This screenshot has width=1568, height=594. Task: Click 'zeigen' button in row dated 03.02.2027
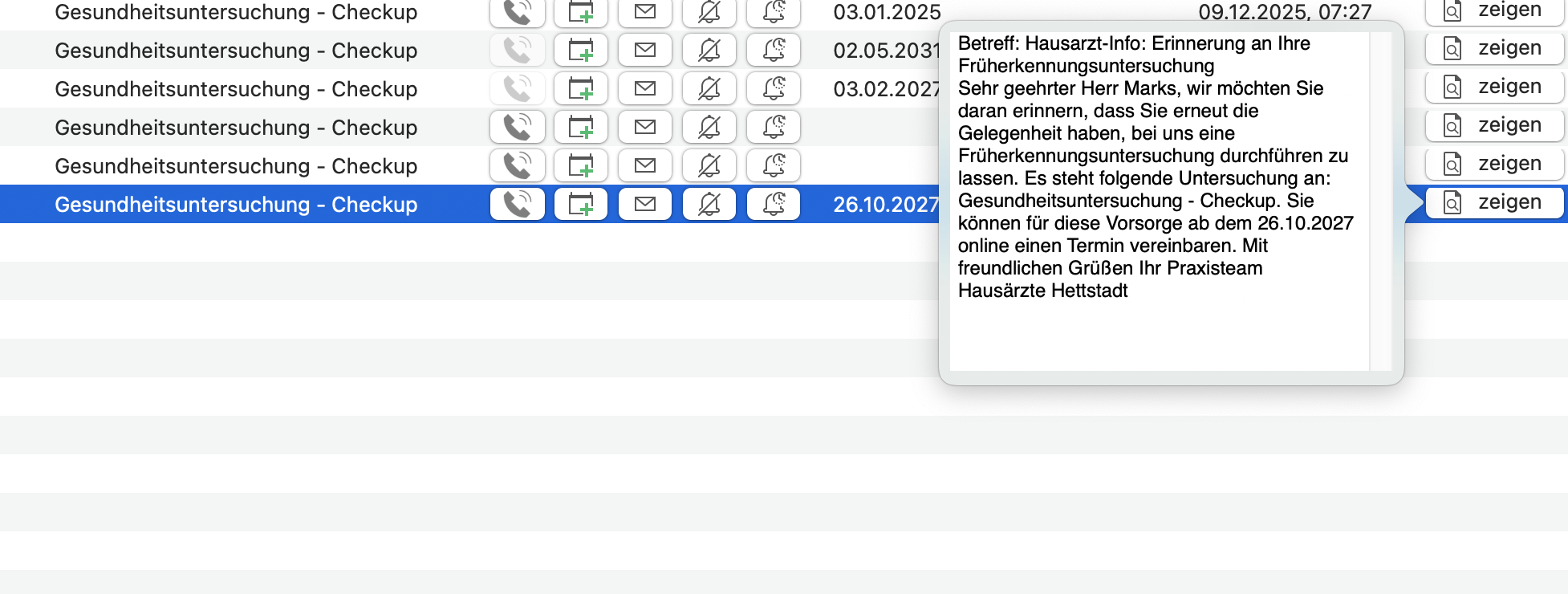tap(1495, 87)
